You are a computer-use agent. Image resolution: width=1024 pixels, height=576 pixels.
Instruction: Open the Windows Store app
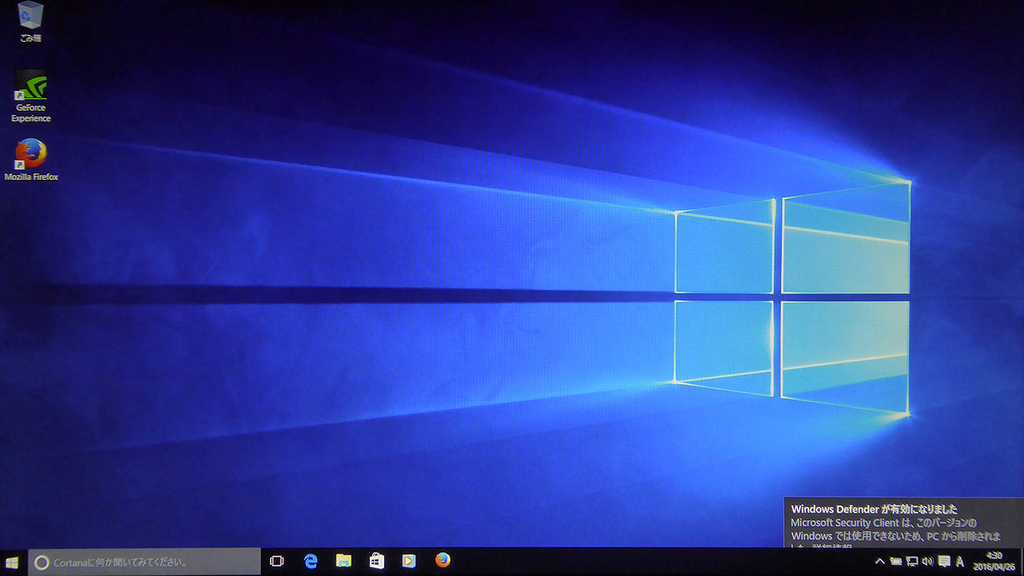(x=376, y=561)
